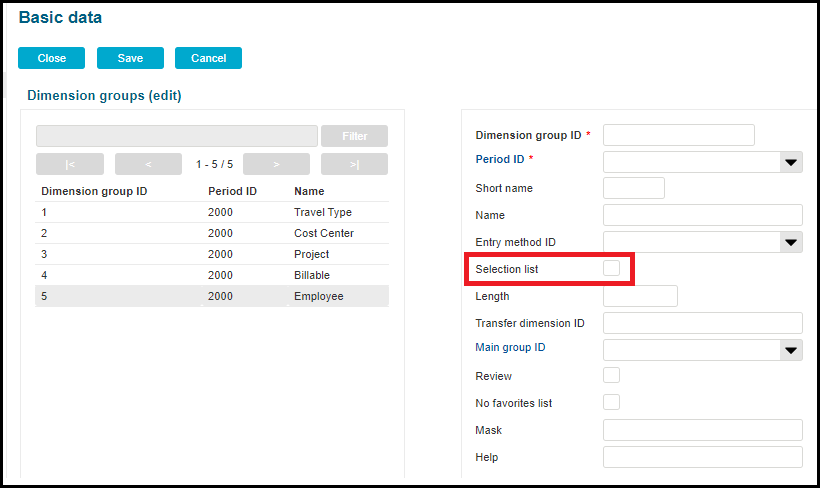
Task: Click the Close button
Action: pos(51,58)
